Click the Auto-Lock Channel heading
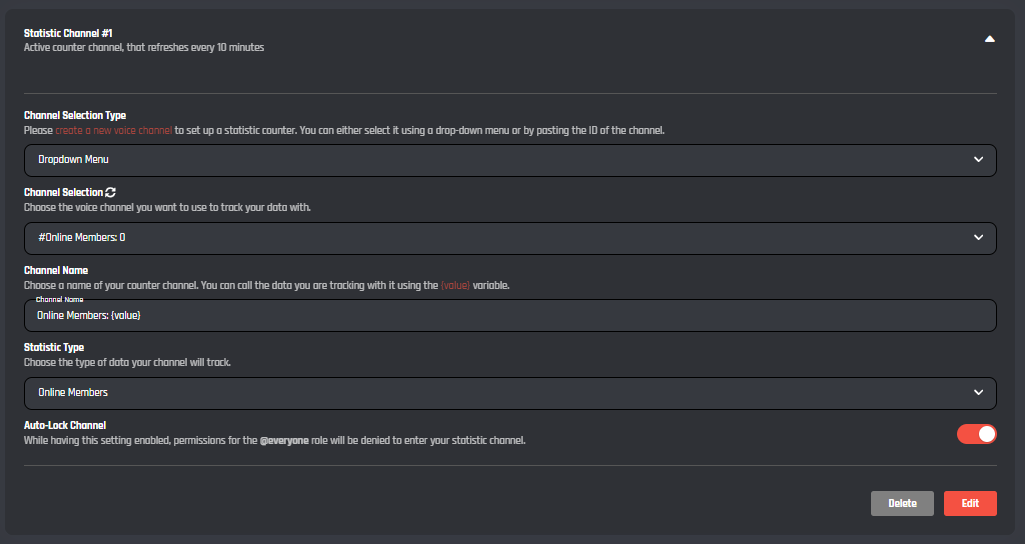The height and width of the screenshot is (544, 1025). [65, 425]
